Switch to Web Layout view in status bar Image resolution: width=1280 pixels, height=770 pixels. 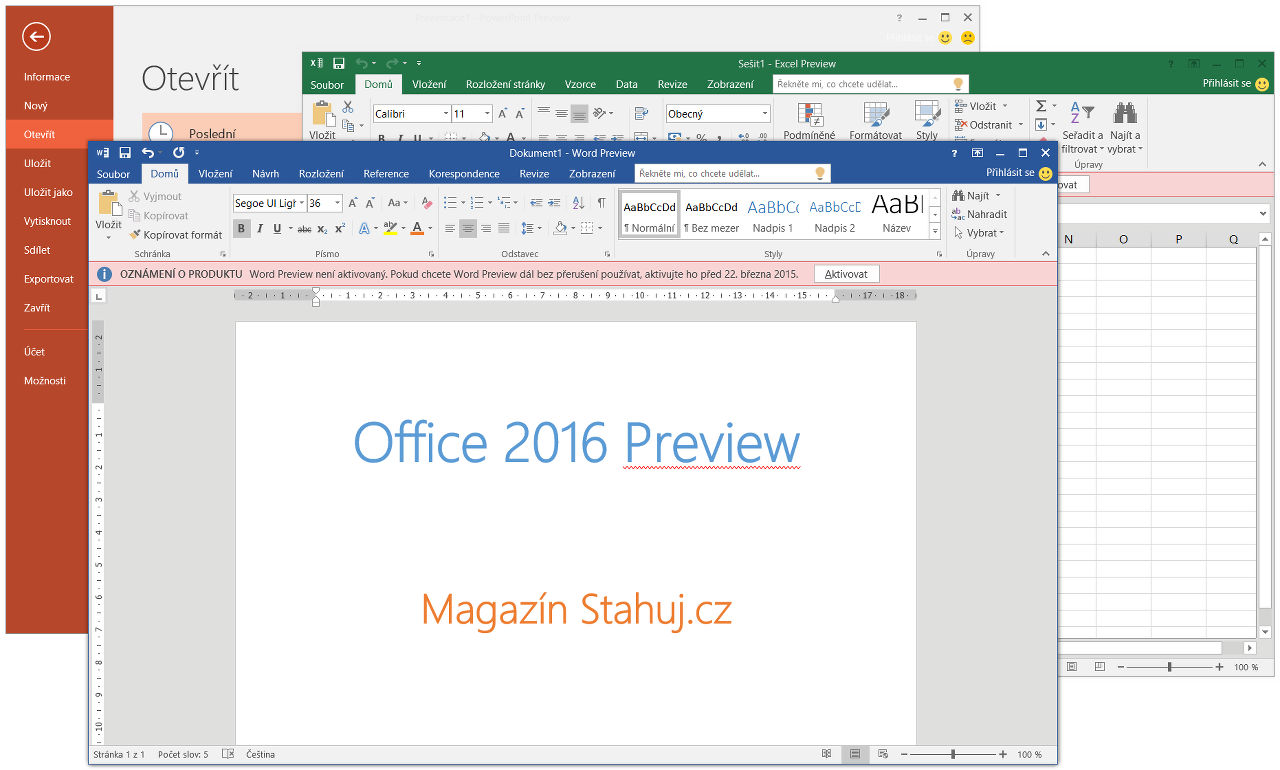click(x=882, y=754)
